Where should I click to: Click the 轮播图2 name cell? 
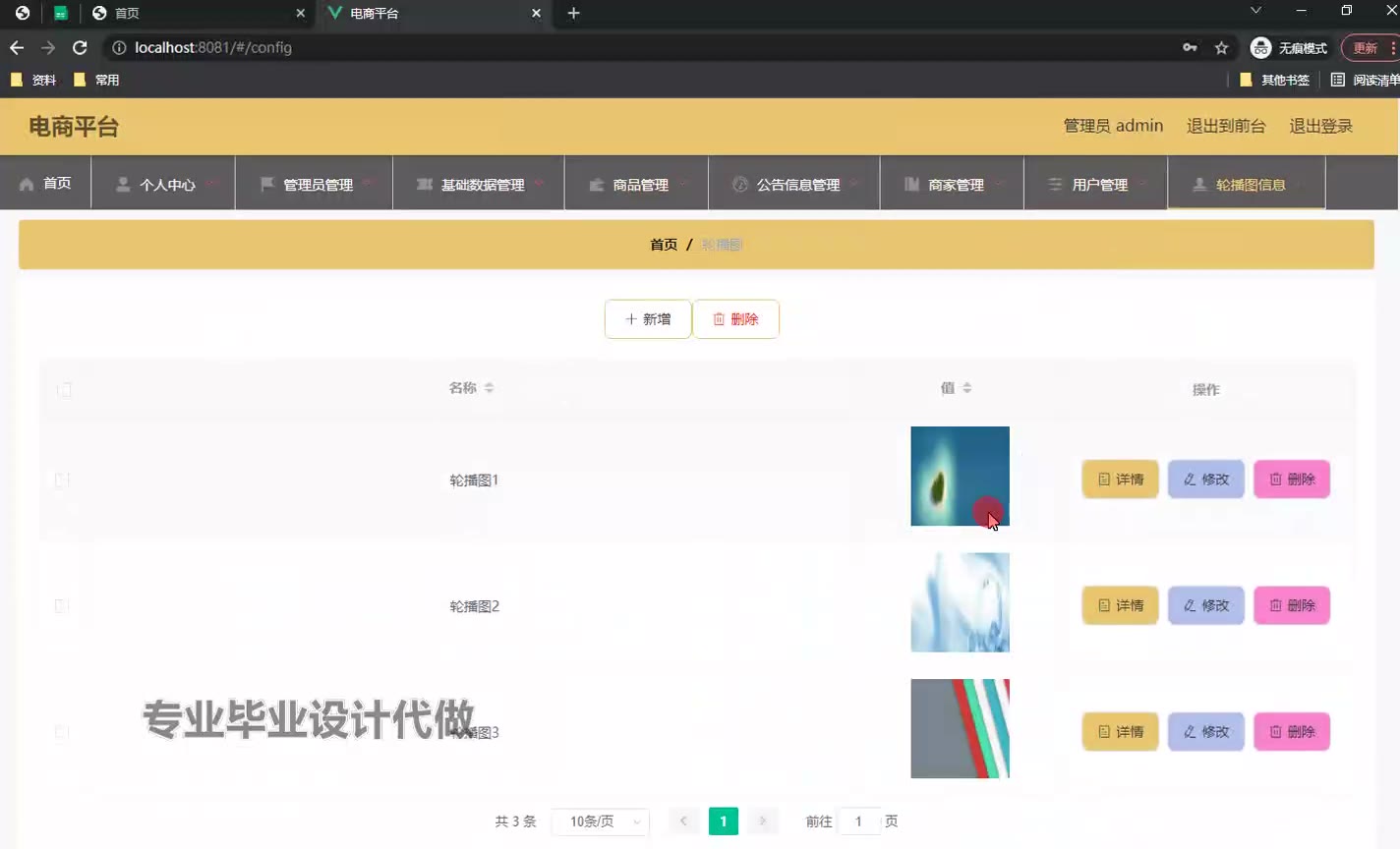pos(474,606)
